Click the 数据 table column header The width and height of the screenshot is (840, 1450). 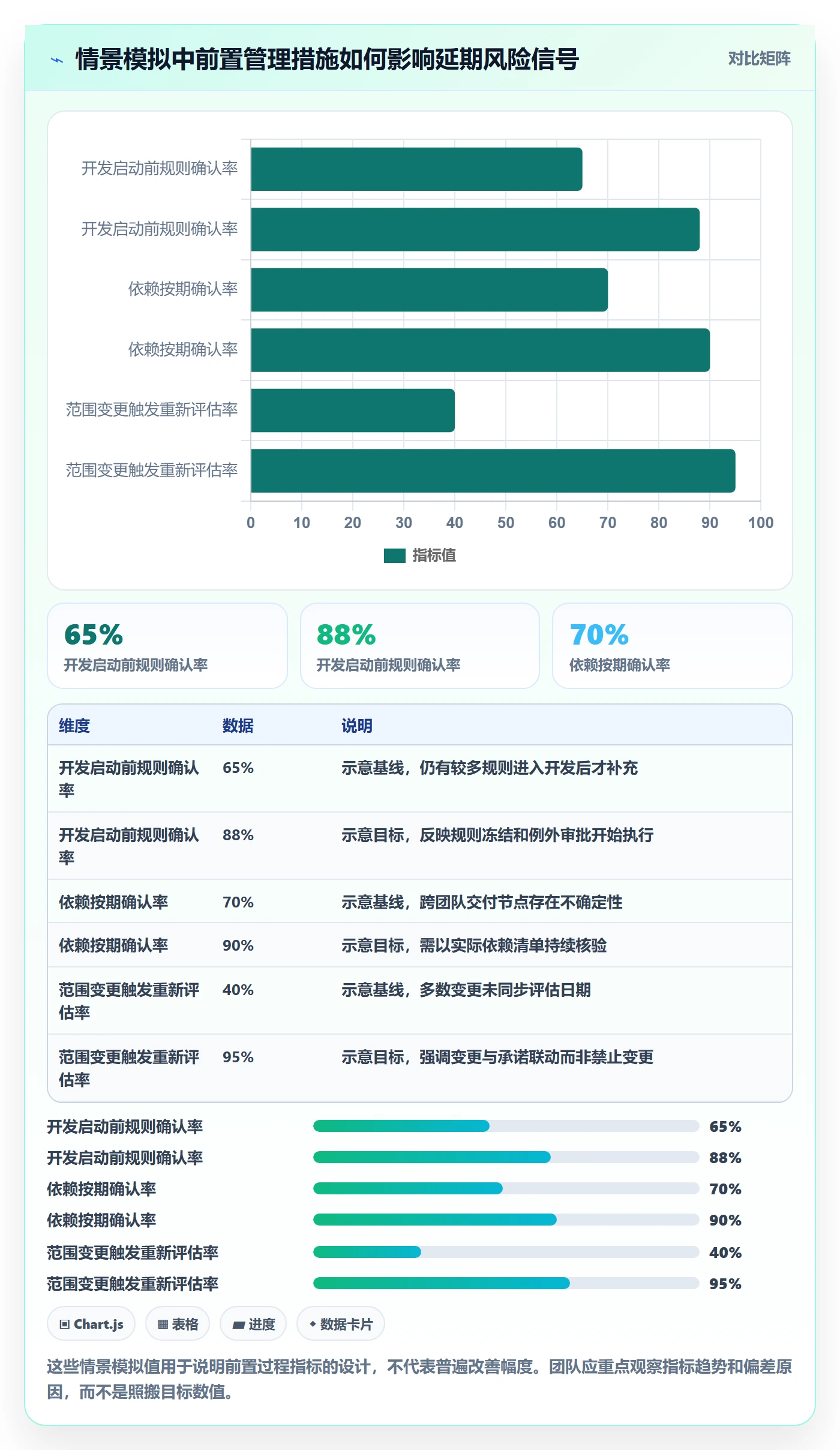click(238, 726)
